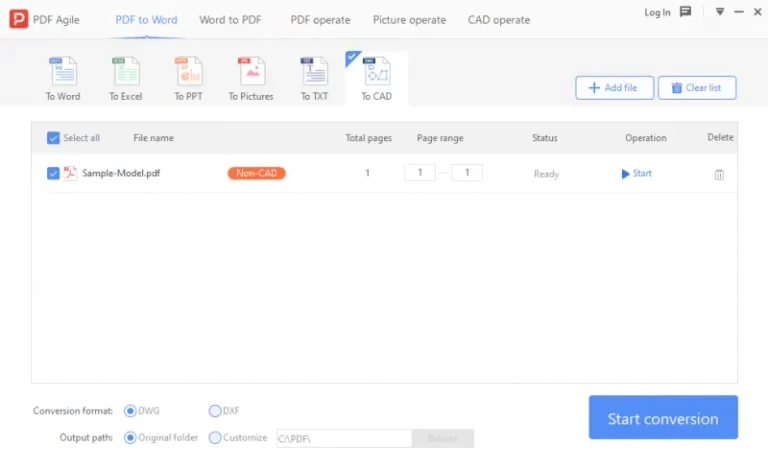Uncheck the Sample-Model.pdf row checkbox
The height and width of the screenshot is (469, 768).
pyautogui.click(x=53, y=173)
